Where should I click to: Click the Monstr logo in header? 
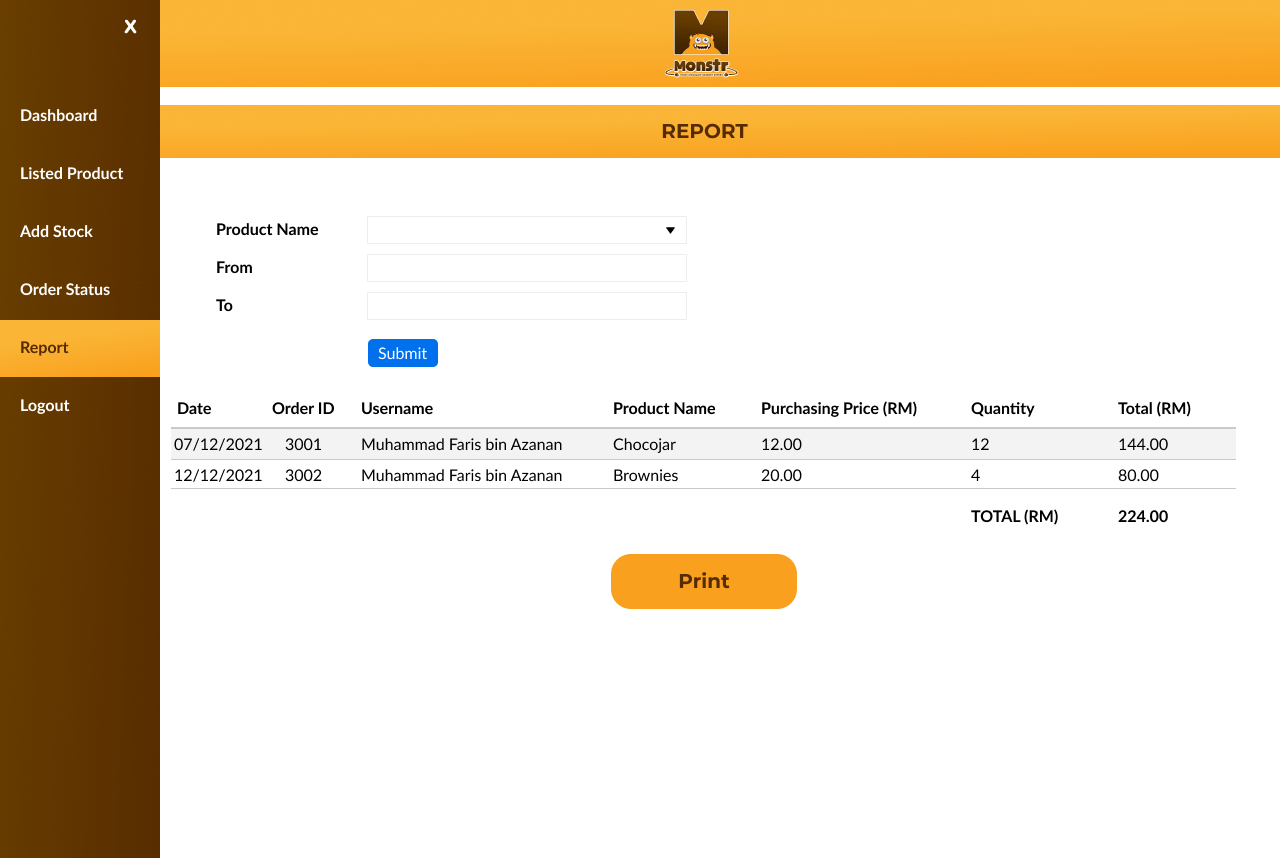click(x=701, y=44)
